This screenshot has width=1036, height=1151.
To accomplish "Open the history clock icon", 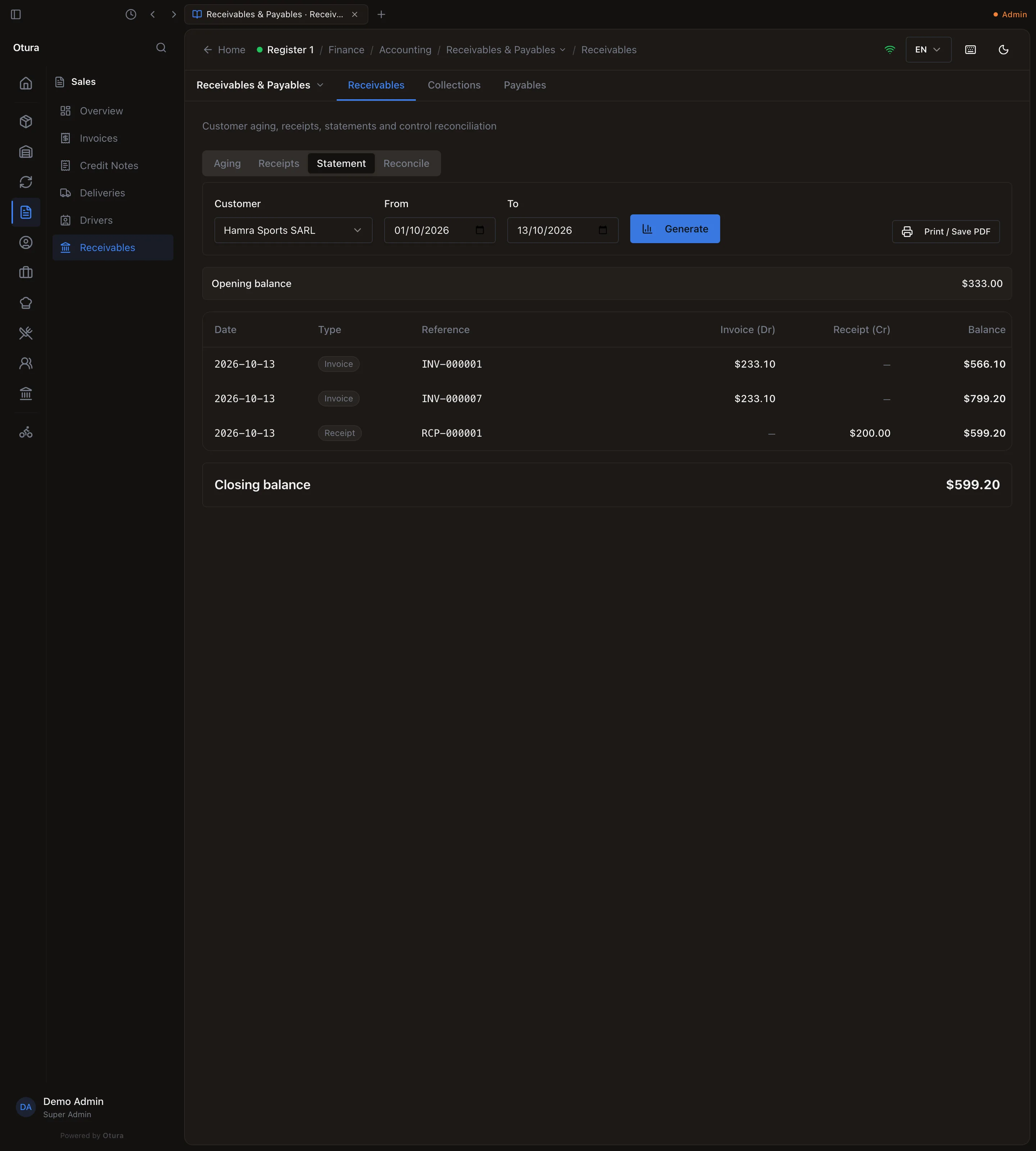I will click(x=131, y=14).
